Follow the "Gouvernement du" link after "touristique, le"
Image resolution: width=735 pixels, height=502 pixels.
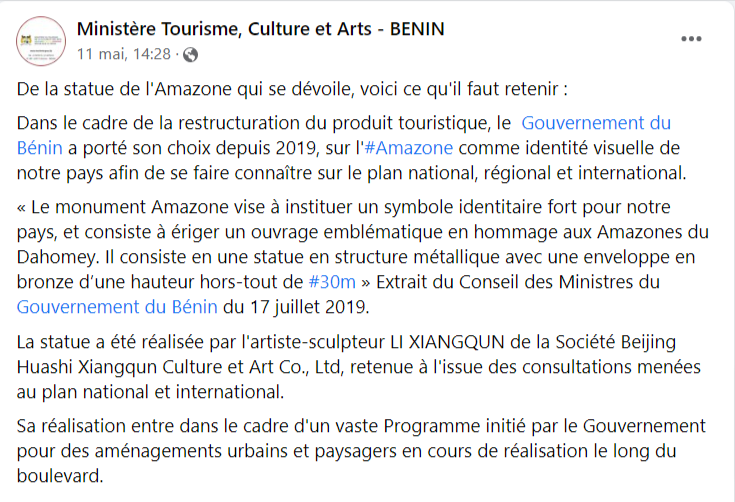[x=597, y=123]
